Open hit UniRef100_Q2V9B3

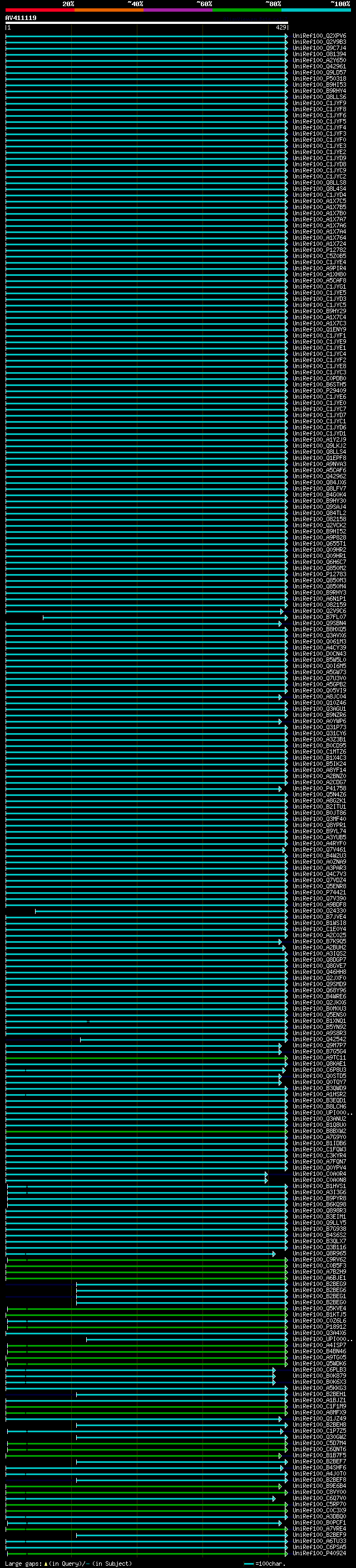click(319, 42)
